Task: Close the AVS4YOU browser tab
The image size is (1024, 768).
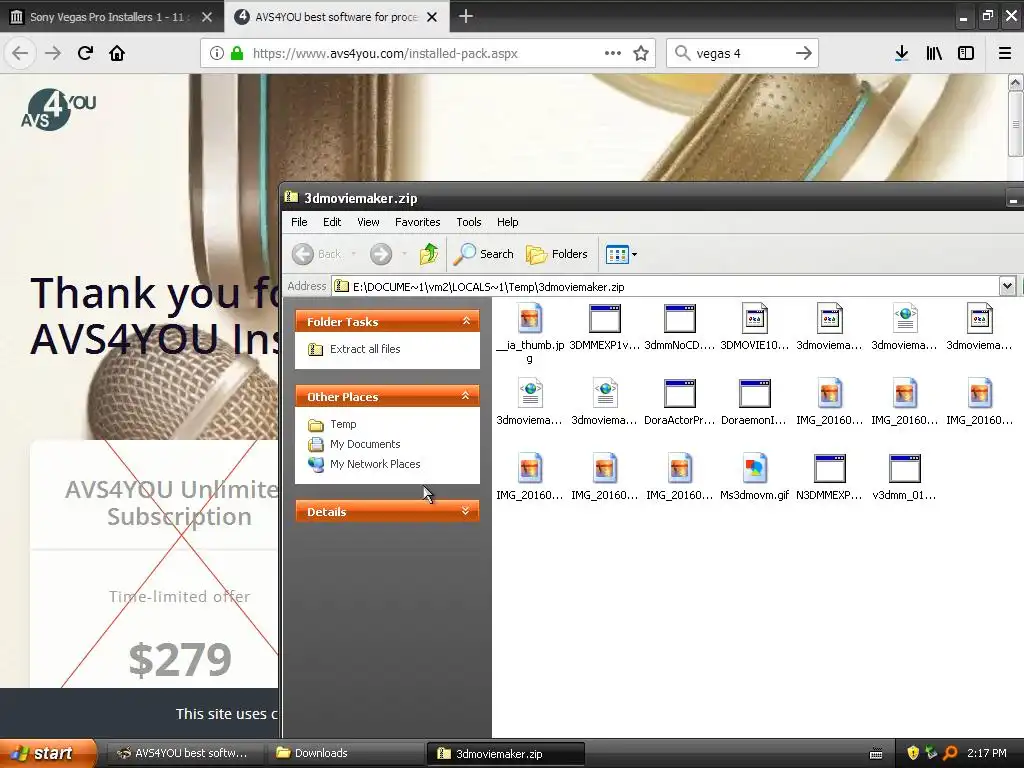Action: pyautogui.click(x=432, y=17)
